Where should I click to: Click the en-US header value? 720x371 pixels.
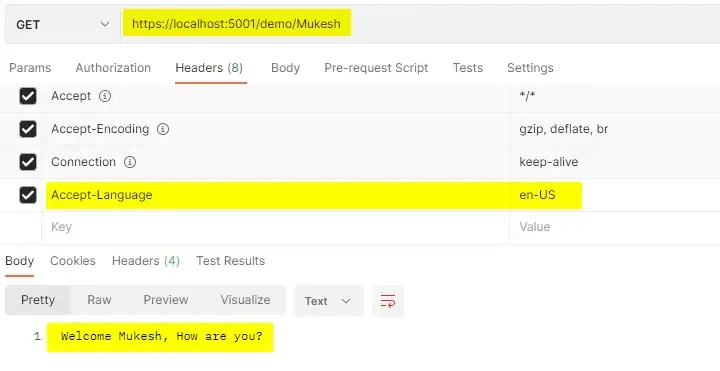point(537,195)
